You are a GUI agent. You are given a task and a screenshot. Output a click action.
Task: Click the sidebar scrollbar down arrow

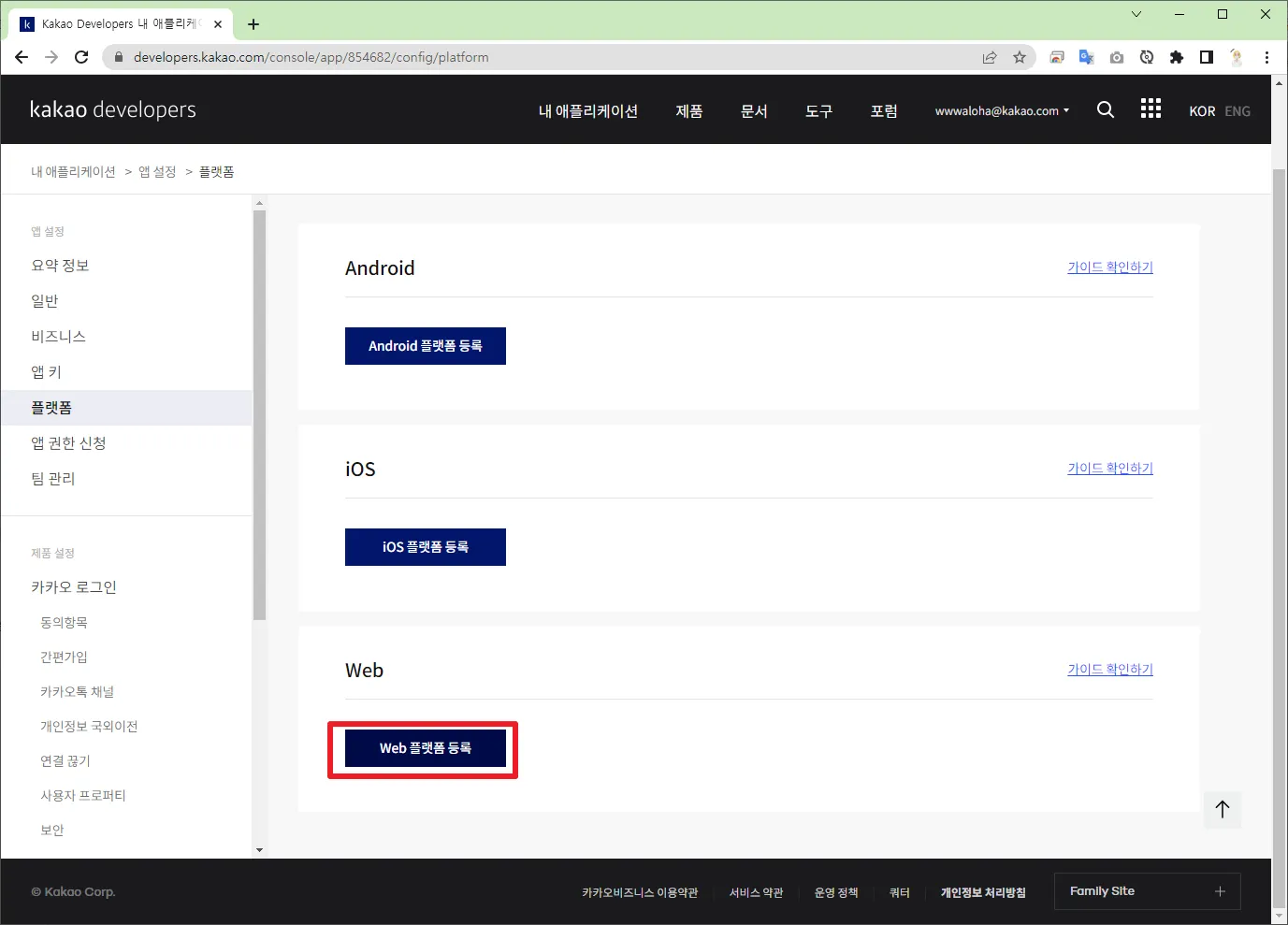point(259,850)
